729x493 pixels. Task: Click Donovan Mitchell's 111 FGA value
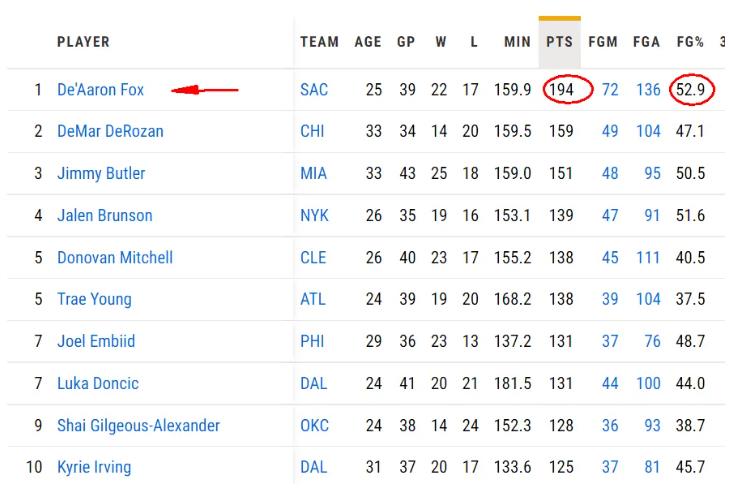tap(647, 258)
